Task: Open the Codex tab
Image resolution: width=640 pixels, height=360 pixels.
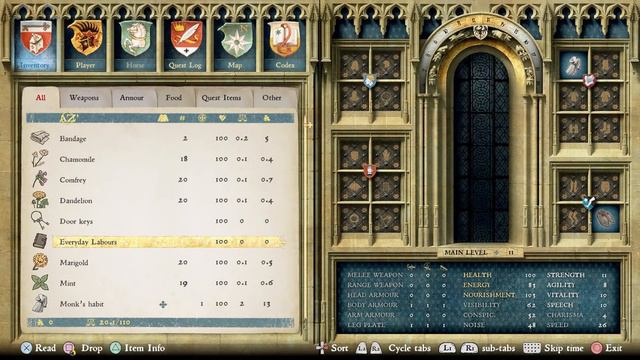Action: [x=284, y=45]
